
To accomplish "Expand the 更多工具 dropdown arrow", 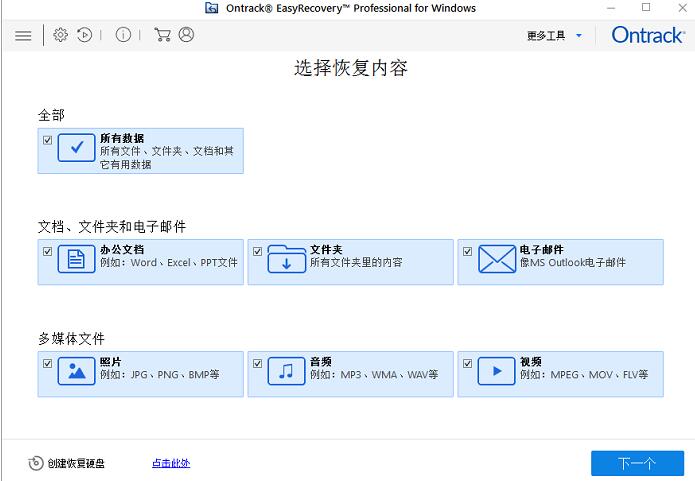I will coord(579,36).
